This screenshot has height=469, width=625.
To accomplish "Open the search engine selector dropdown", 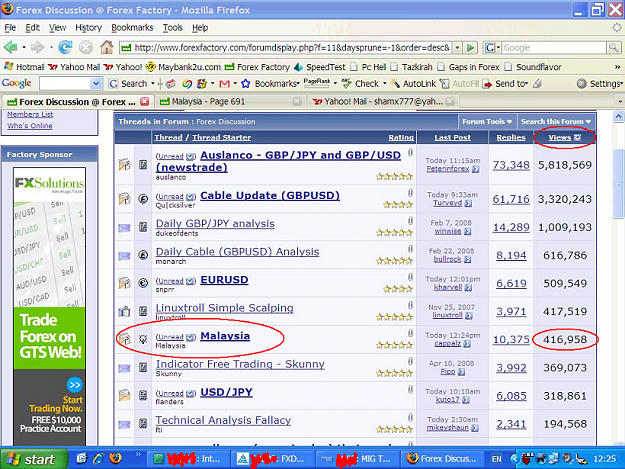I will 492,48.
